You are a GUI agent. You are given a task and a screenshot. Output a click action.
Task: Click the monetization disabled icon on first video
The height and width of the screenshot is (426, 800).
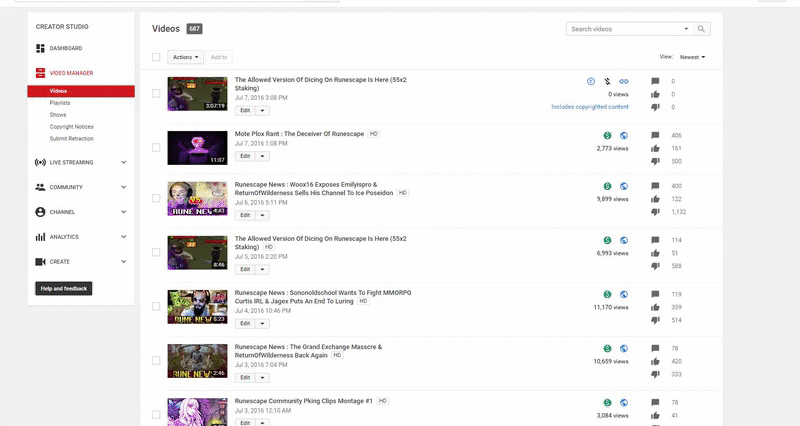tap(607, 82)
